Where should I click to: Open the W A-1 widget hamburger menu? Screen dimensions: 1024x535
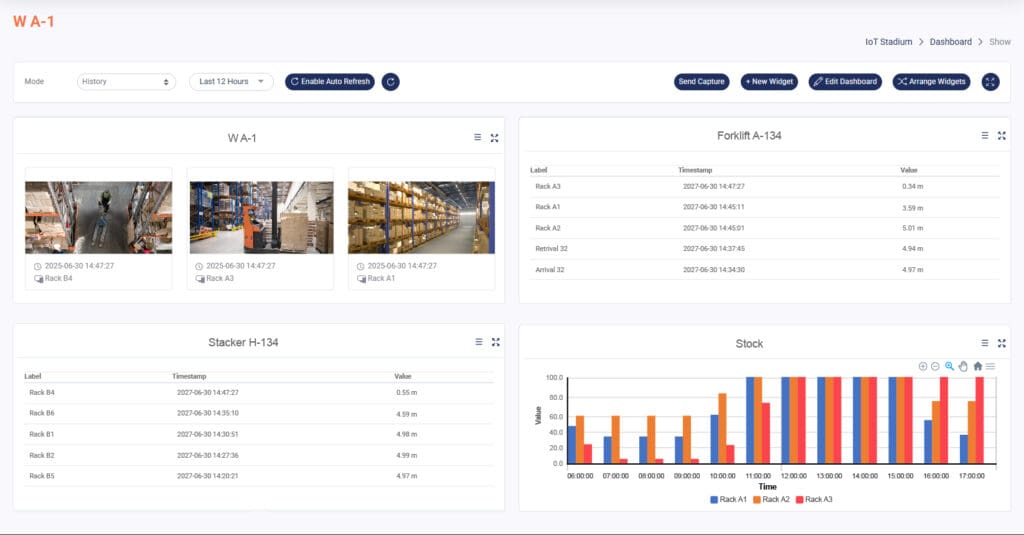pyautogui.click(x=478, y=137)
